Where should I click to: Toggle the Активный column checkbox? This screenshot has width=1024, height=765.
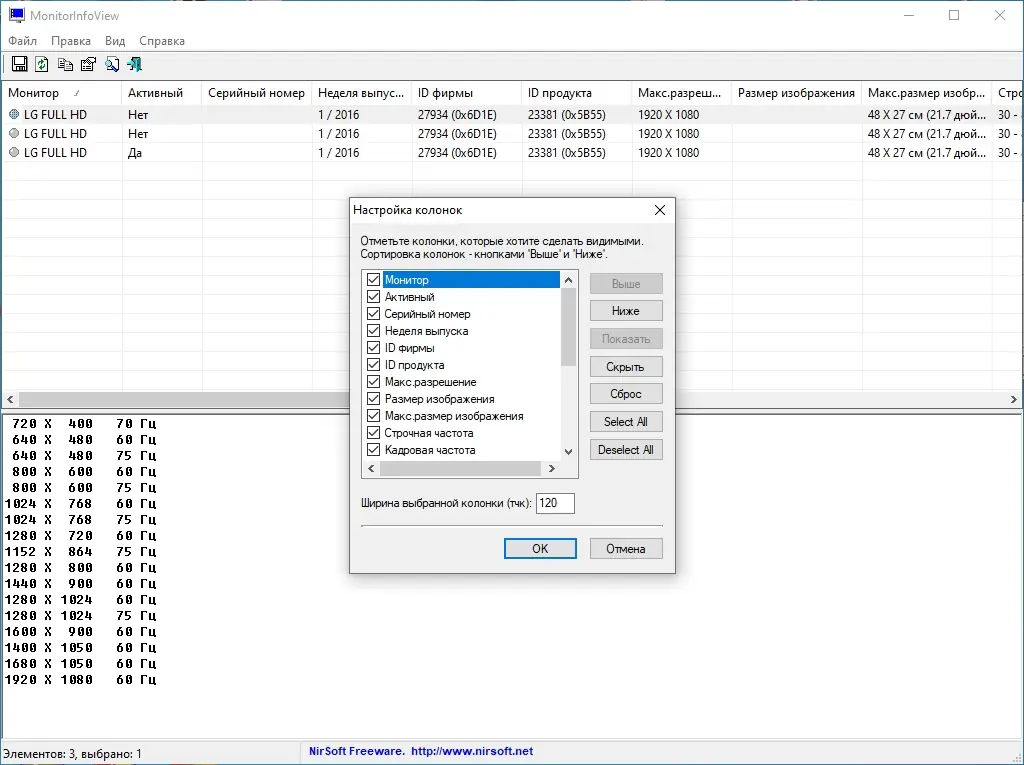click(374, 297)
